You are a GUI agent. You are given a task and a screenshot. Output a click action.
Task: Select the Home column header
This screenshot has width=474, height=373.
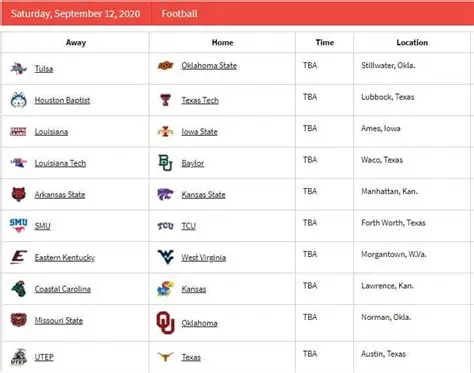pyautogui.click(x=222, y=42)
